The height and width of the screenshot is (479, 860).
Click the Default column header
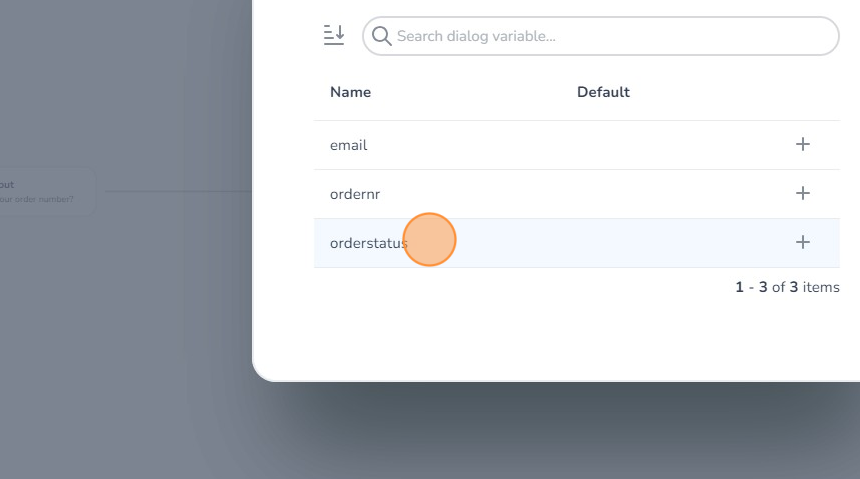click(x=603, y=92)
